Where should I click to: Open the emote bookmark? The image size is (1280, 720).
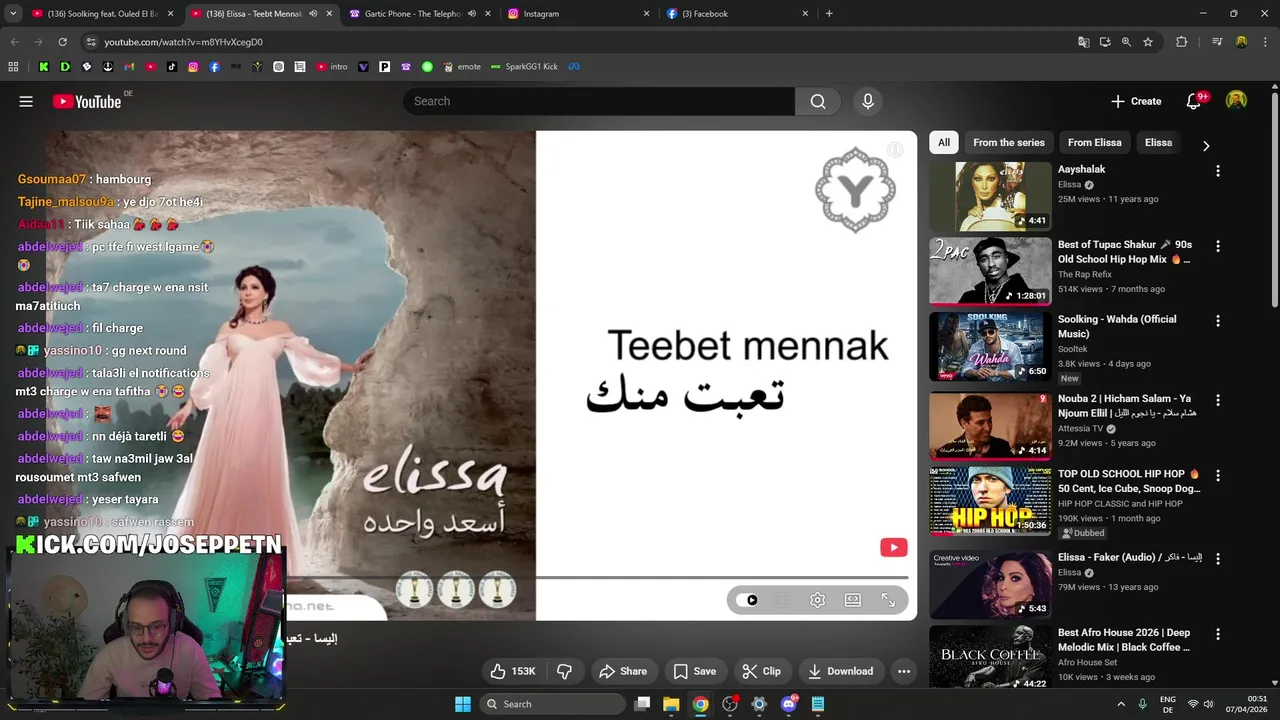pyautogui.click(x=462, y=67)
